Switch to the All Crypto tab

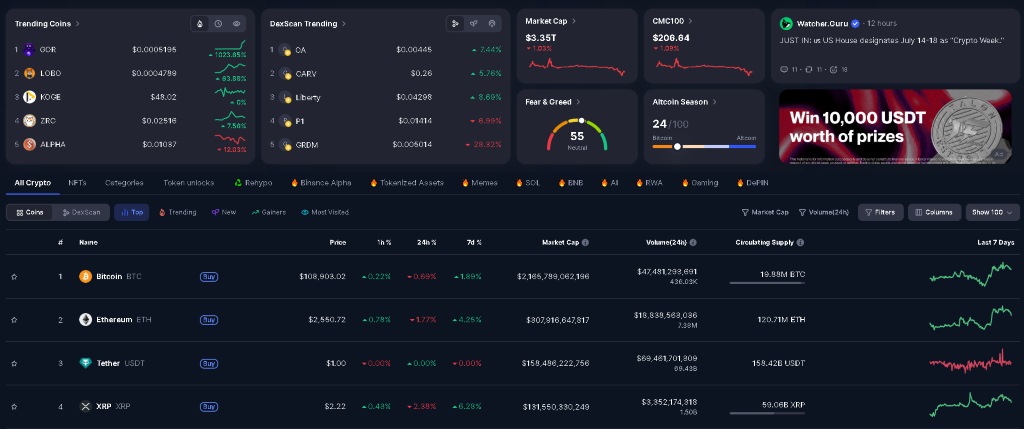(x=33, y=183)
